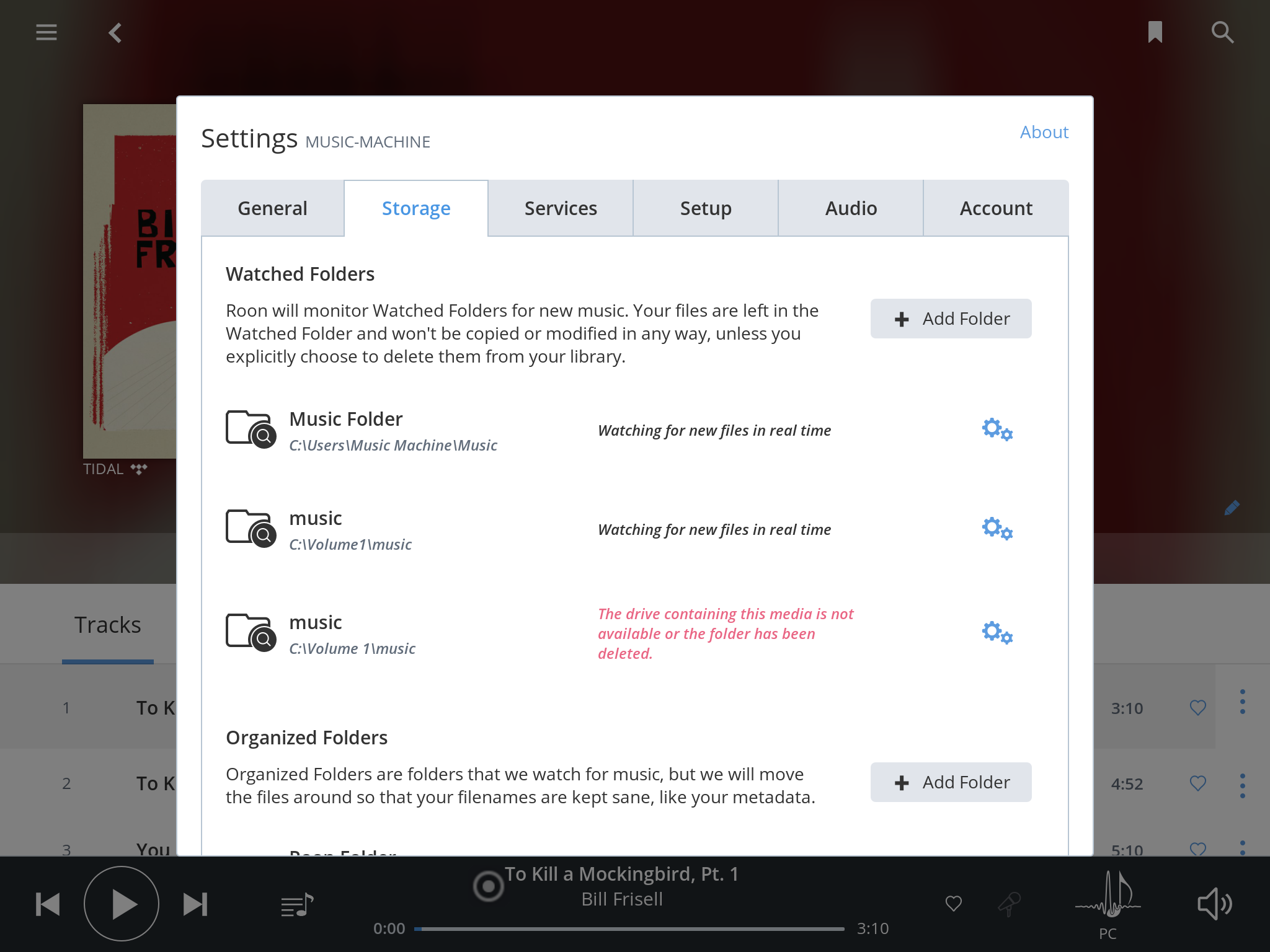This screenshot has width=1270, height=952.
Task: Favorite the now-playing track heart
Action: coord(954,904)
